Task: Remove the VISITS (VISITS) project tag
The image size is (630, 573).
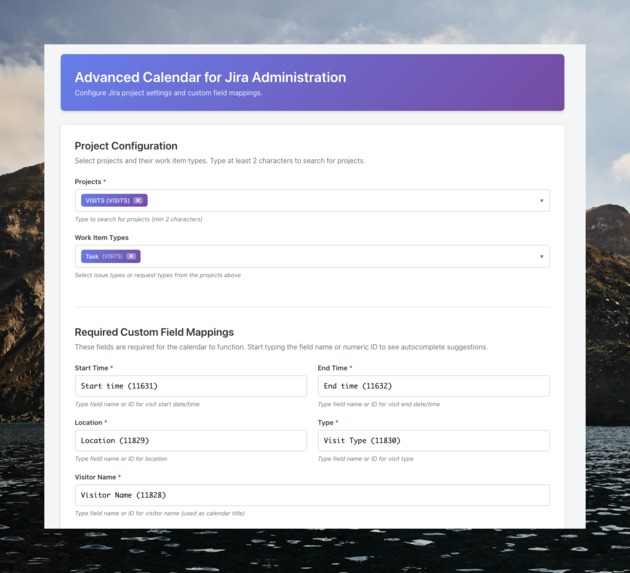Action: 138,201
